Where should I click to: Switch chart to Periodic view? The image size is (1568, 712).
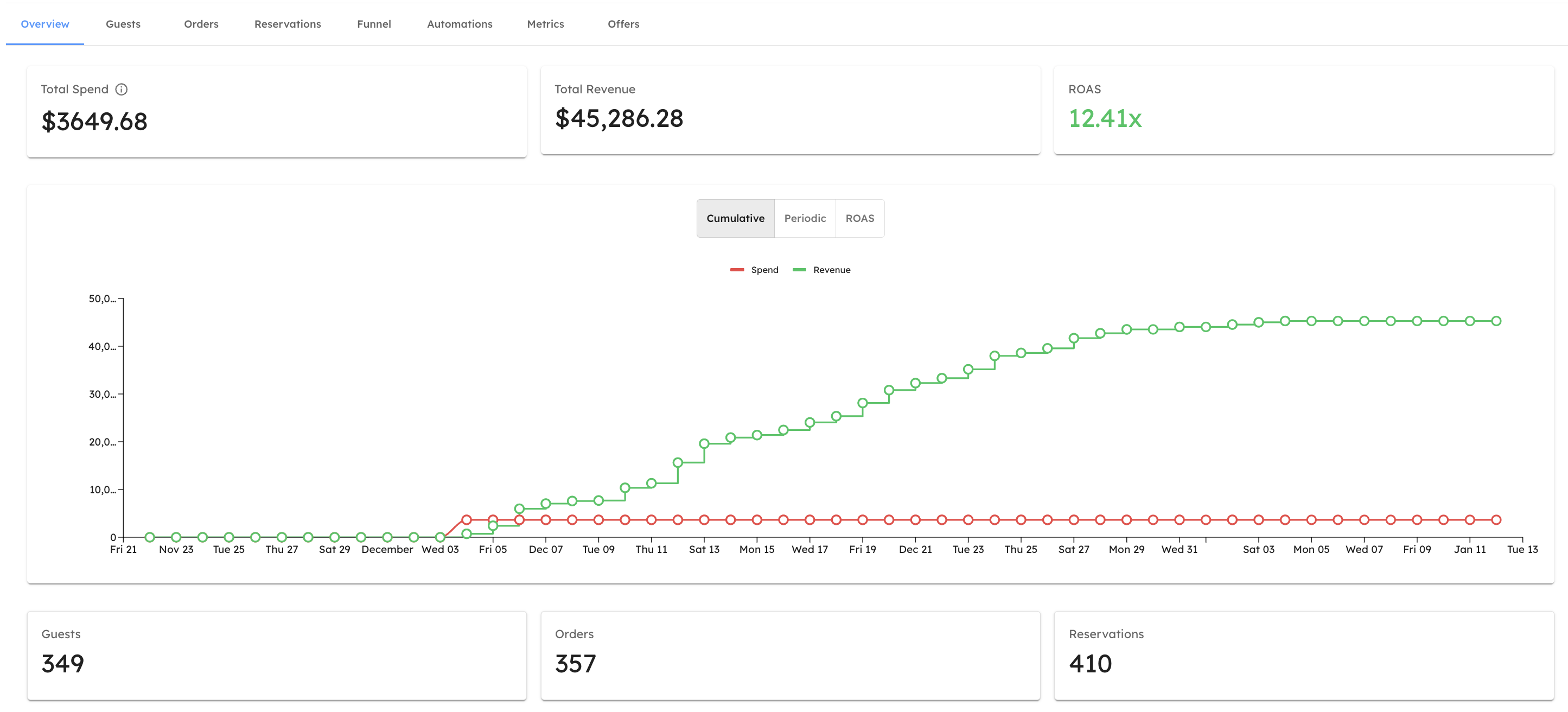805,219
